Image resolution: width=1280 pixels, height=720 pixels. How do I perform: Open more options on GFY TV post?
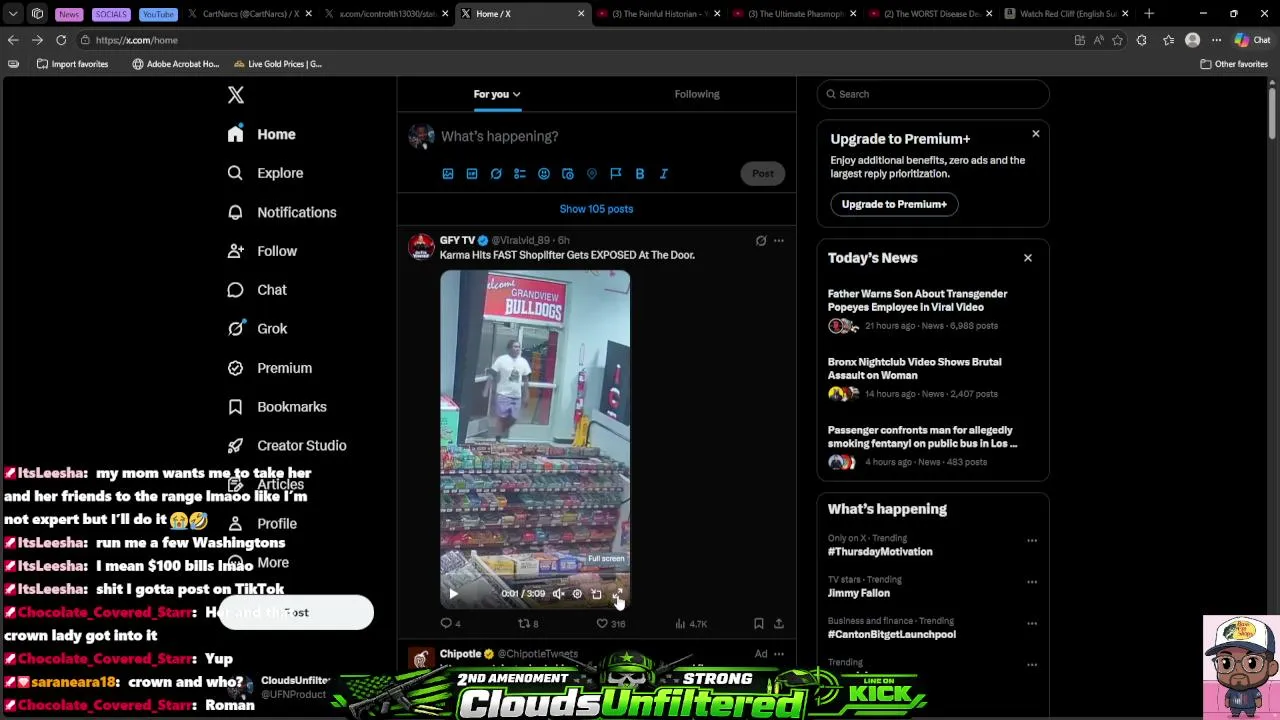tap(779, 241)
